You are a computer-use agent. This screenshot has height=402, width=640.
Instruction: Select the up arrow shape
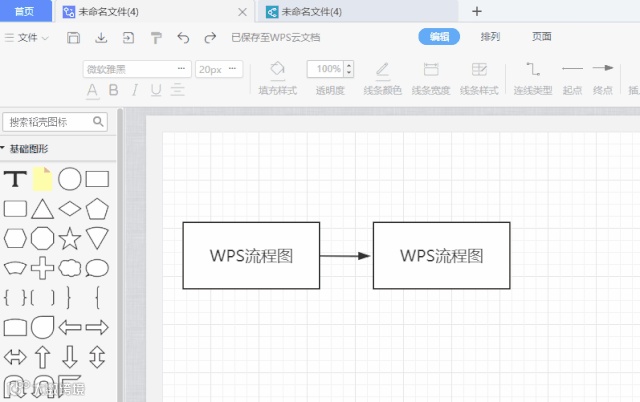(42, 357)
